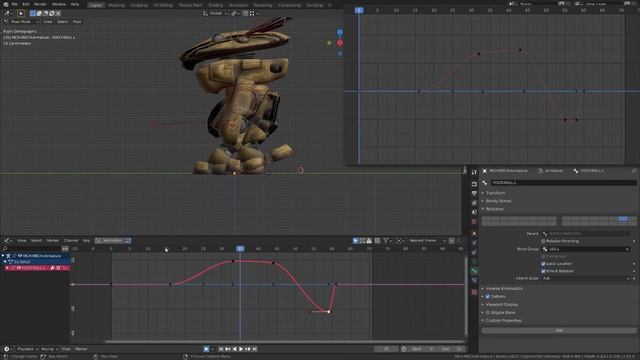Open the File menu

point(14,4)
